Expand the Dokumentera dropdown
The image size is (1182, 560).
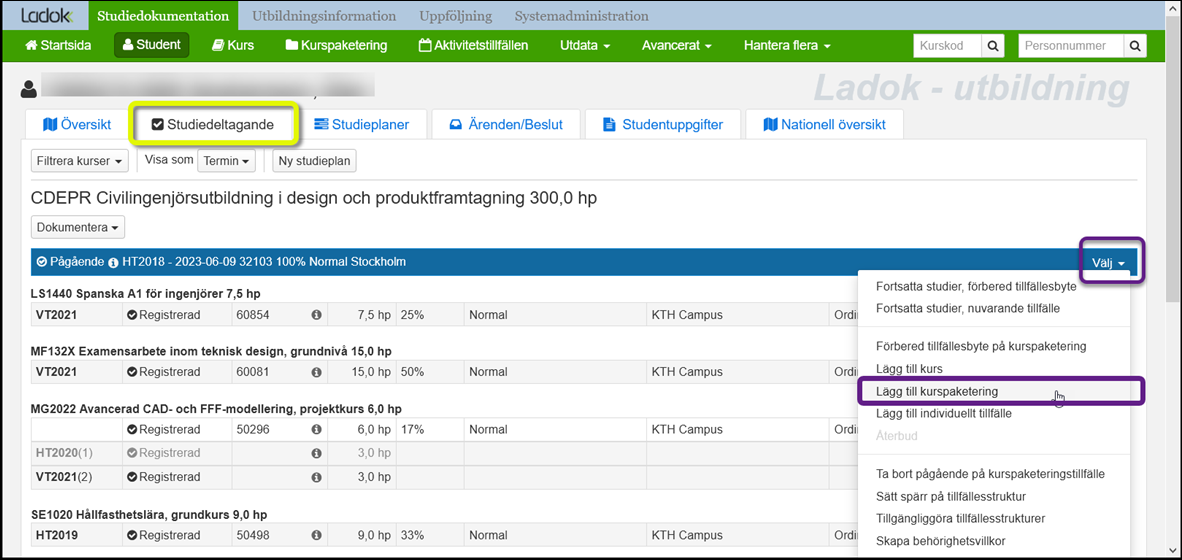(78, 227)
